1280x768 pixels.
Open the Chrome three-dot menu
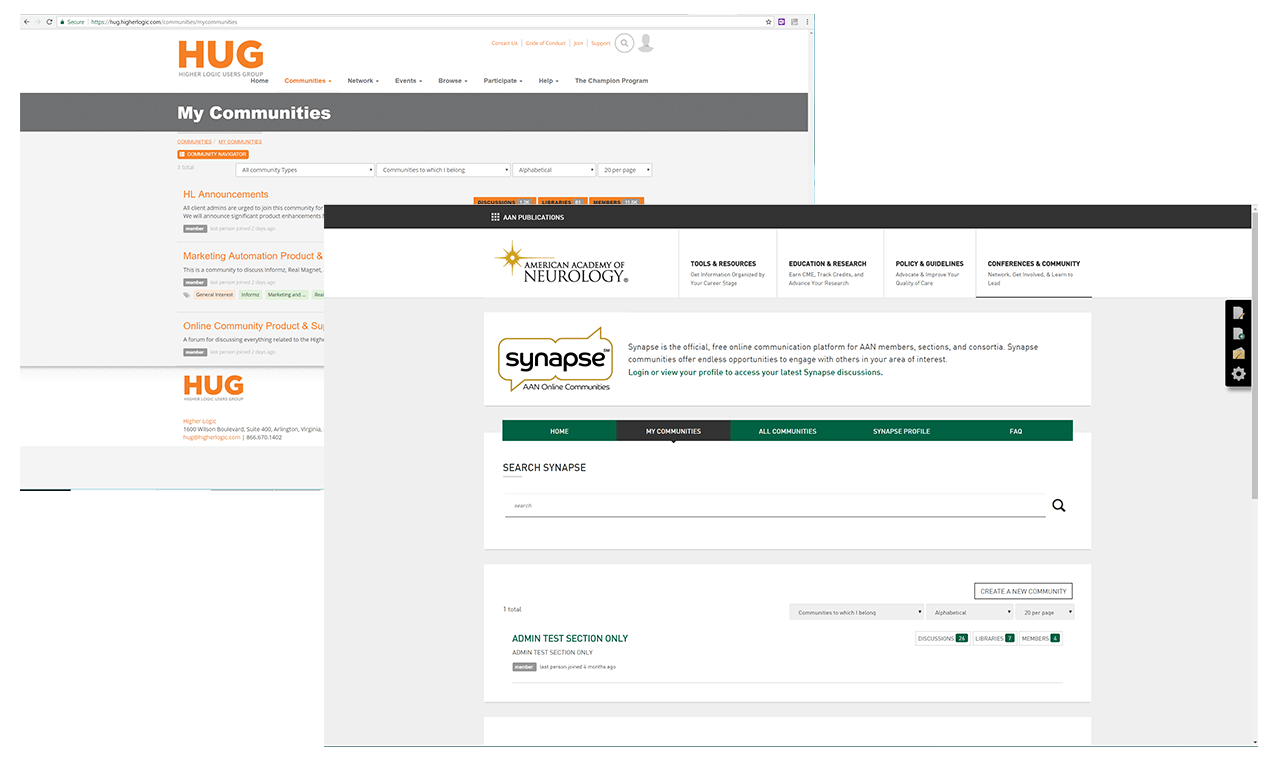pyautogui.click(x=807, y=21)
